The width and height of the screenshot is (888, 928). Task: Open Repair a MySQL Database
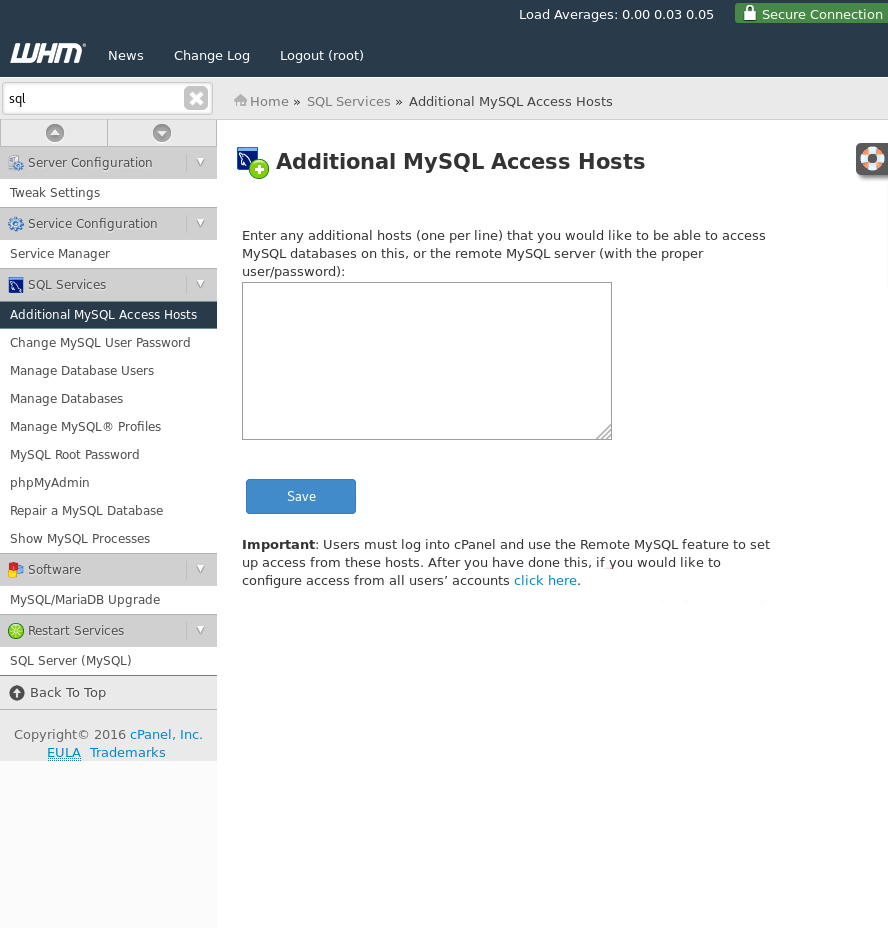108,511
